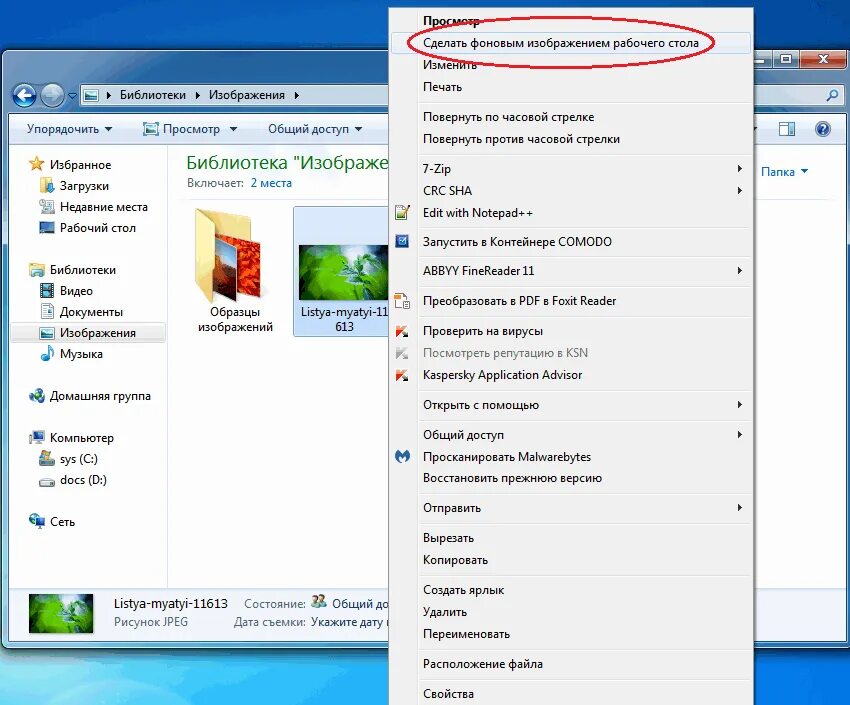Image resolution: width=850 pixels, height=705 pixels.
Task: Choose Повернуть по часовой стрелке
Action: [x=571, y=117]
